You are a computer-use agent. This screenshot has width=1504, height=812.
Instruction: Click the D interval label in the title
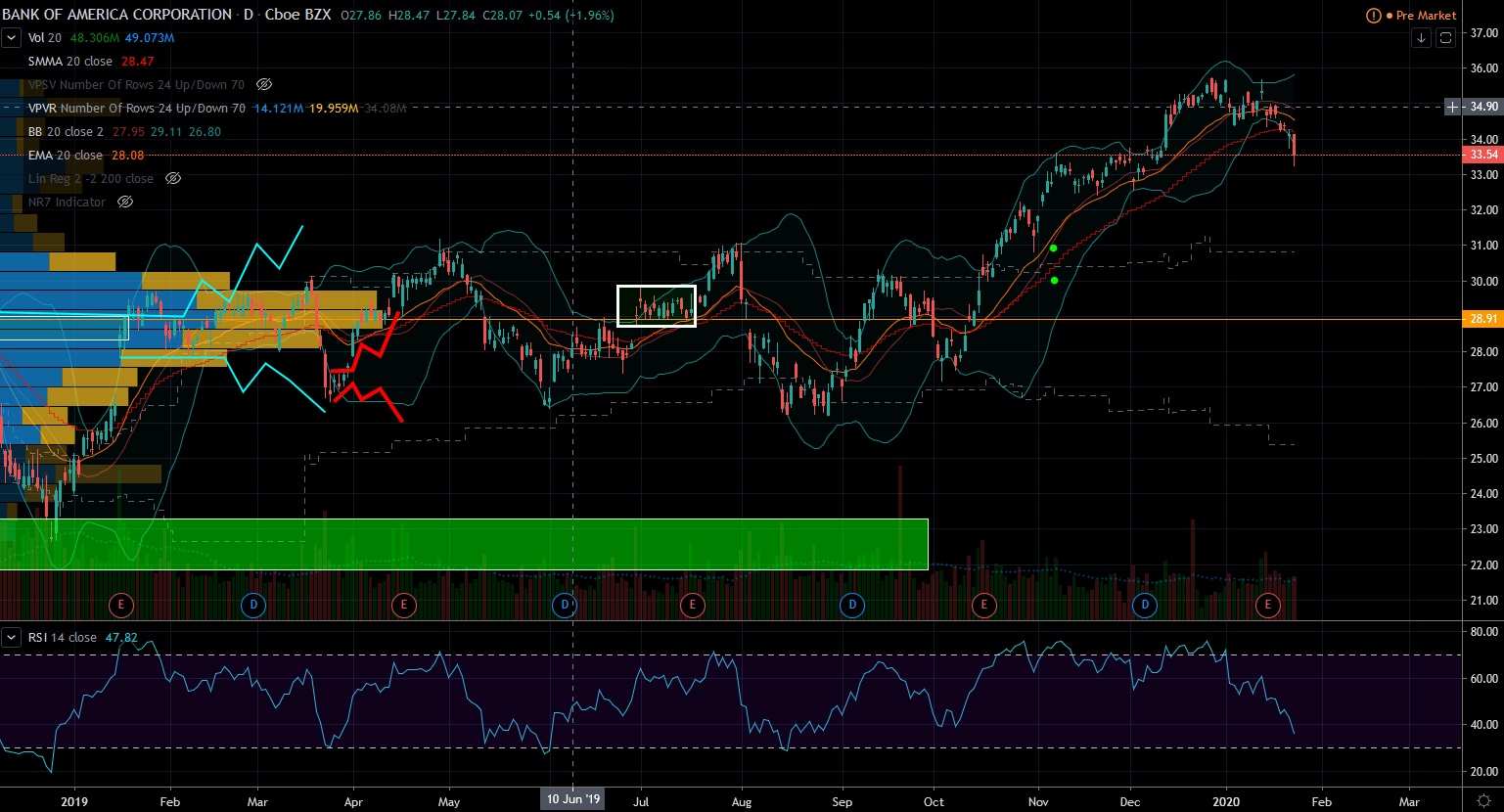coord(249,15)
